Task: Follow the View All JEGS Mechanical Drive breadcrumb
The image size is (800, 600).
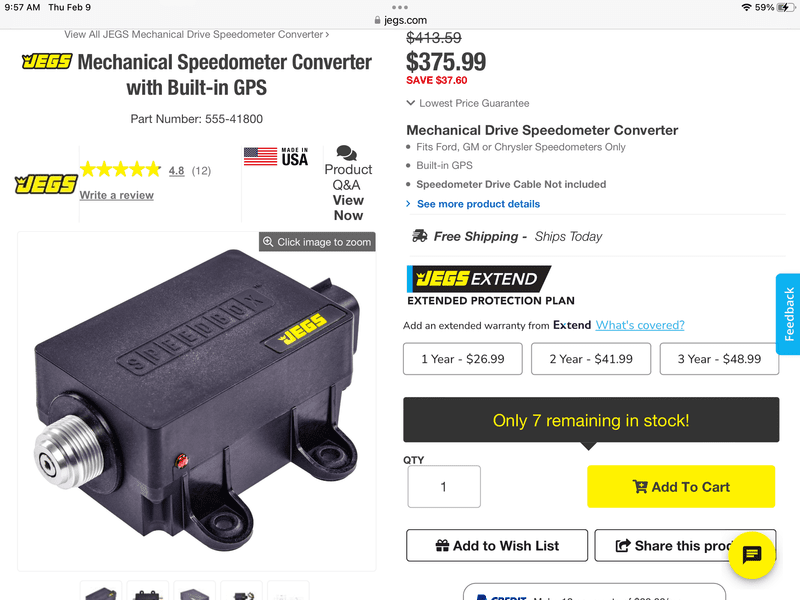Action: (197, 34)
